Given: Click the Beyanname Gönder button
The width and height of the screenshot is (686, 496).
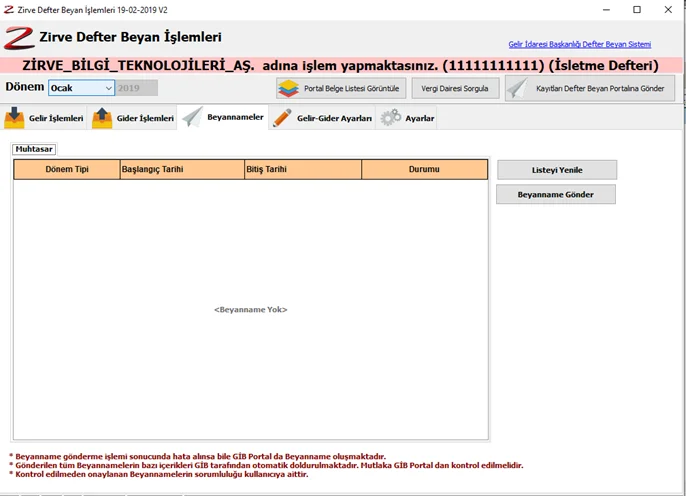Looking at the screenshot, I should click(556, 194).
